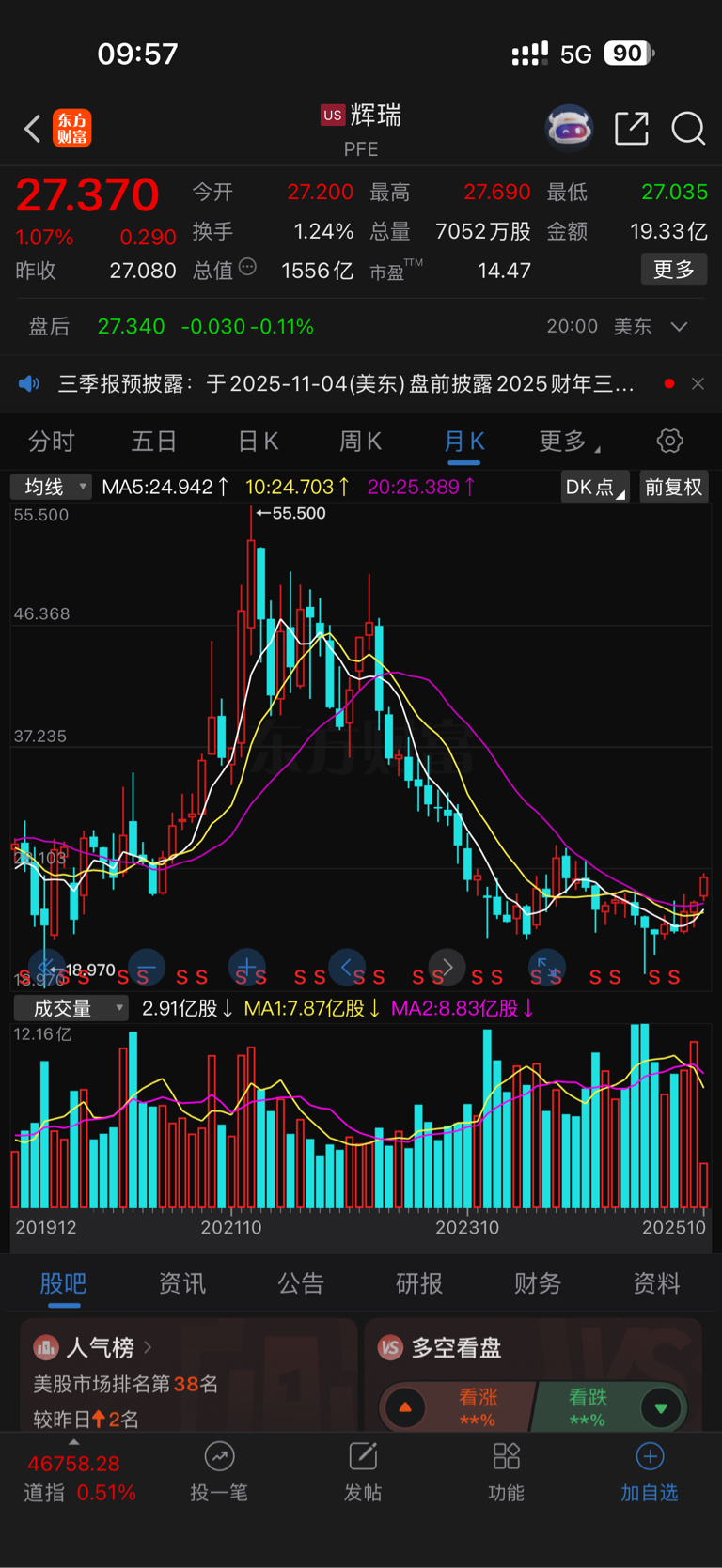Dismiss the announcement with the X icon

click(x=698, y=384)
